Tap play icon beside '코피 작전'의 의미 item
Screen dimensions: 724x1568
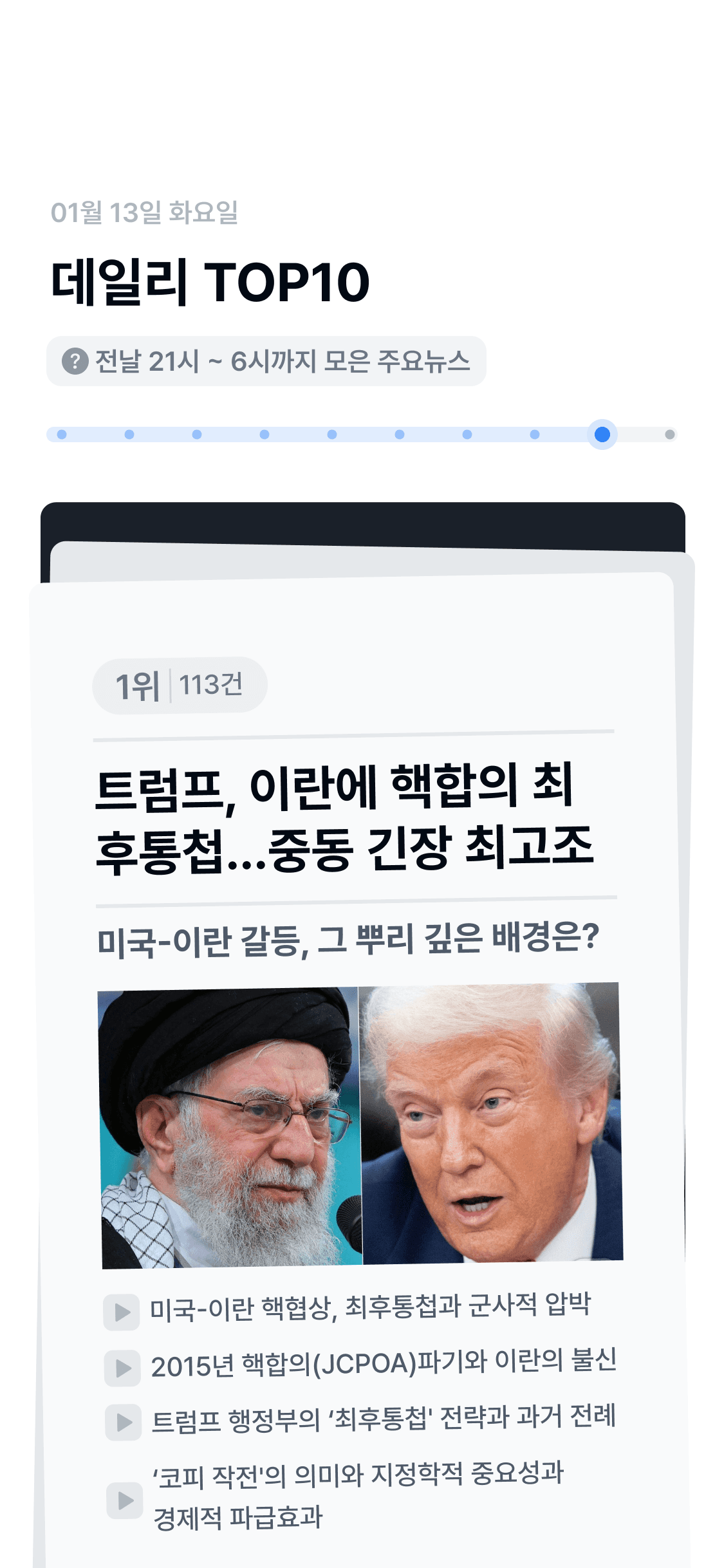[x=125, y=1500]
